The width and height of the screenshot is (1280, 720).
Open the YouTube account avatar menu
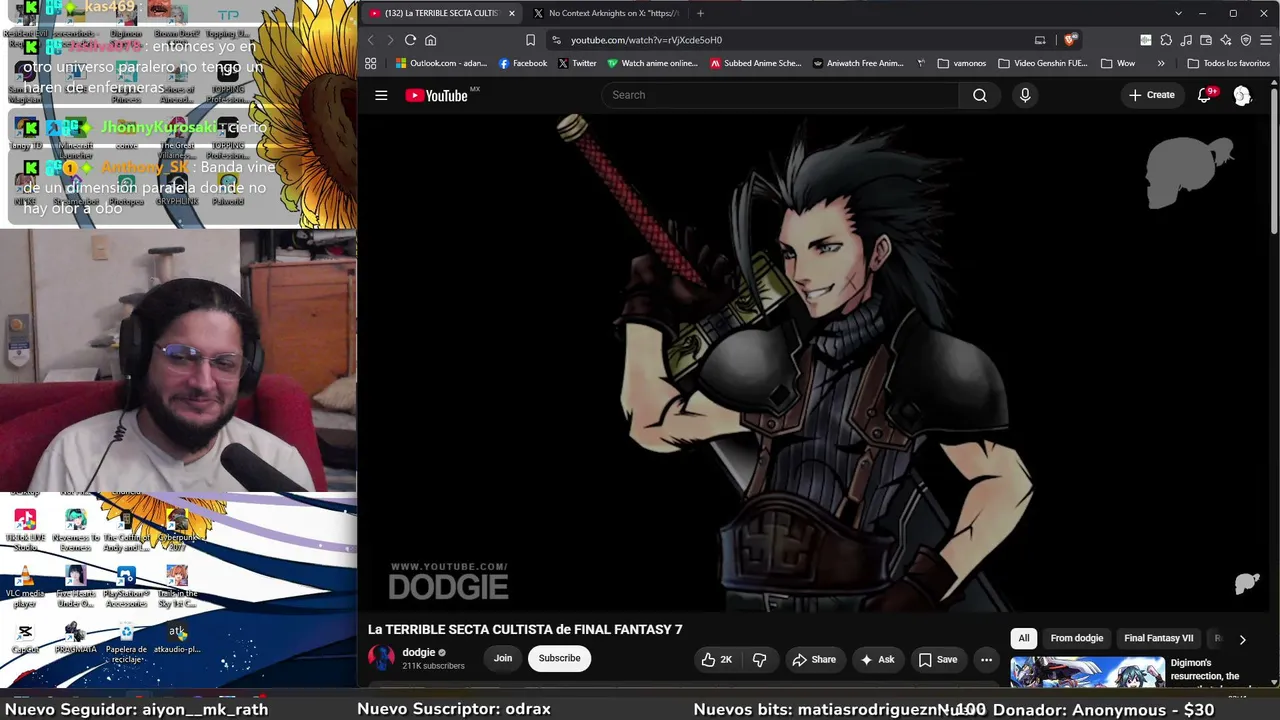[1242, 95]
